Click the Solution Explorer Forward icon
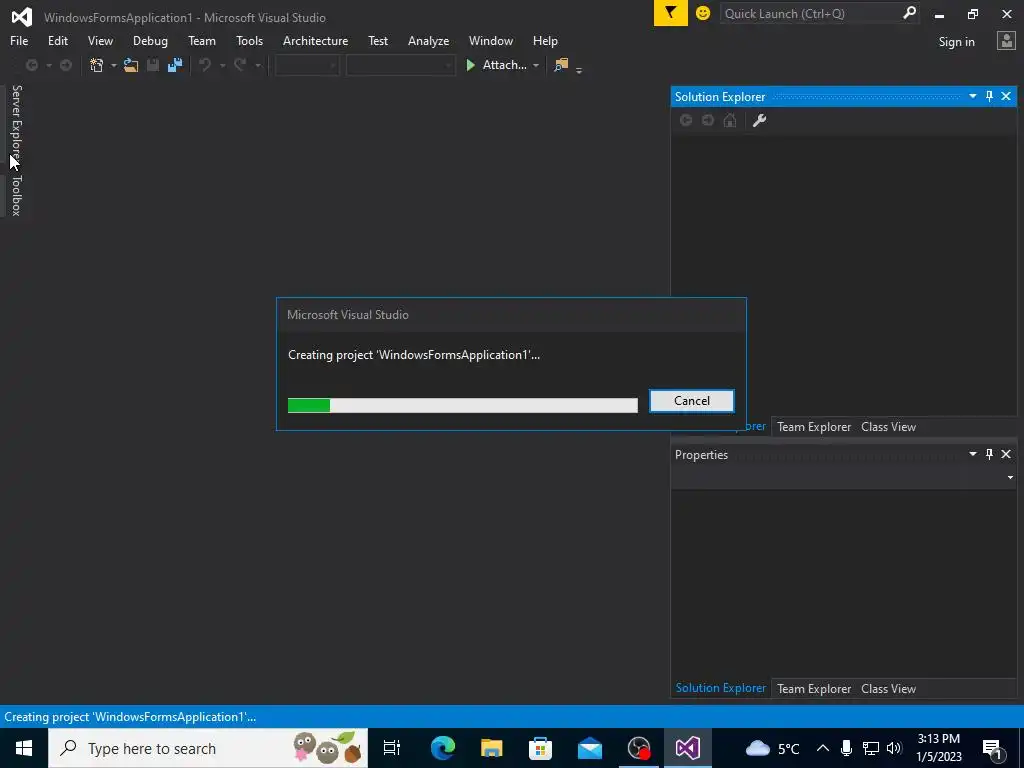The width and height of the screenshot is (1024, 768). (707, 120)
